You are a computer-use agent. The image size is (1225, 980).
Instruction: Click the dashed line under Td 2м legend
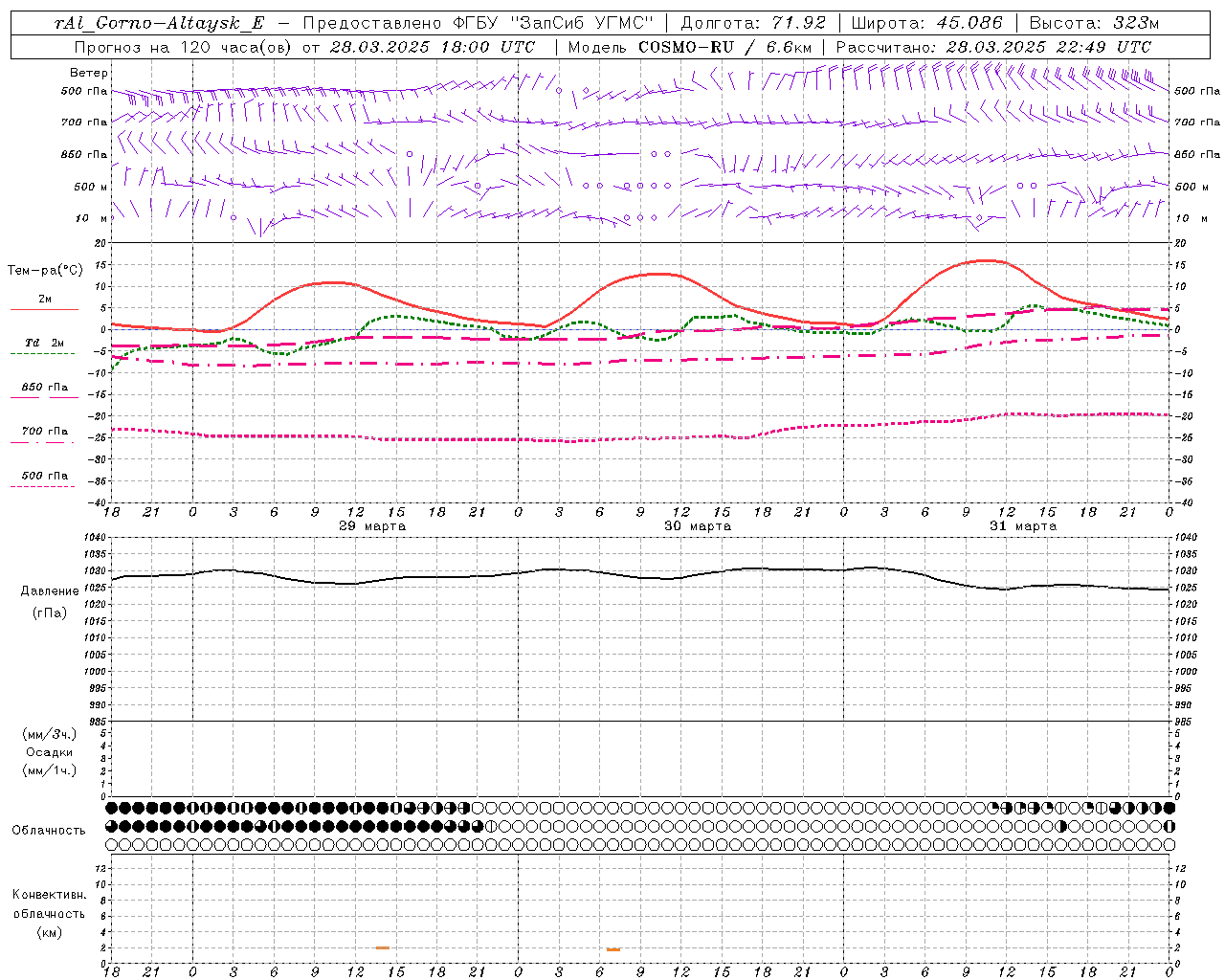(x=42, y=353)
